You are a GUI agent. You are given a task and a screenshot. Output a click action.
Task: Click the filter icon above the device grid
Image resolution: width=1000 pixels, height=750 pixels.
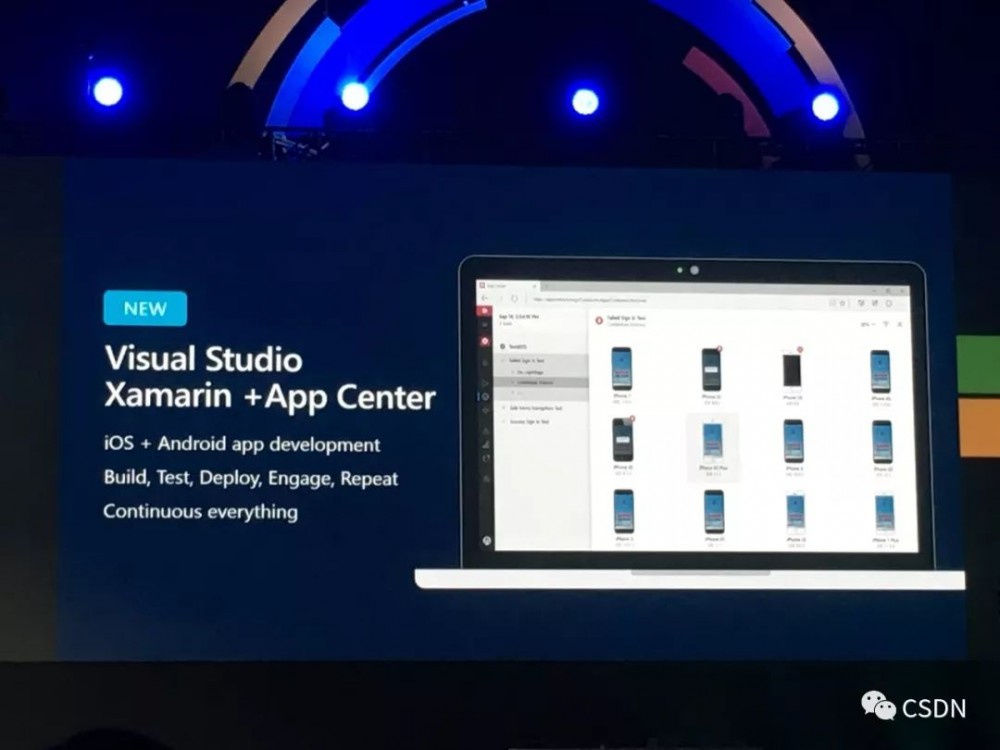(884, 324)
